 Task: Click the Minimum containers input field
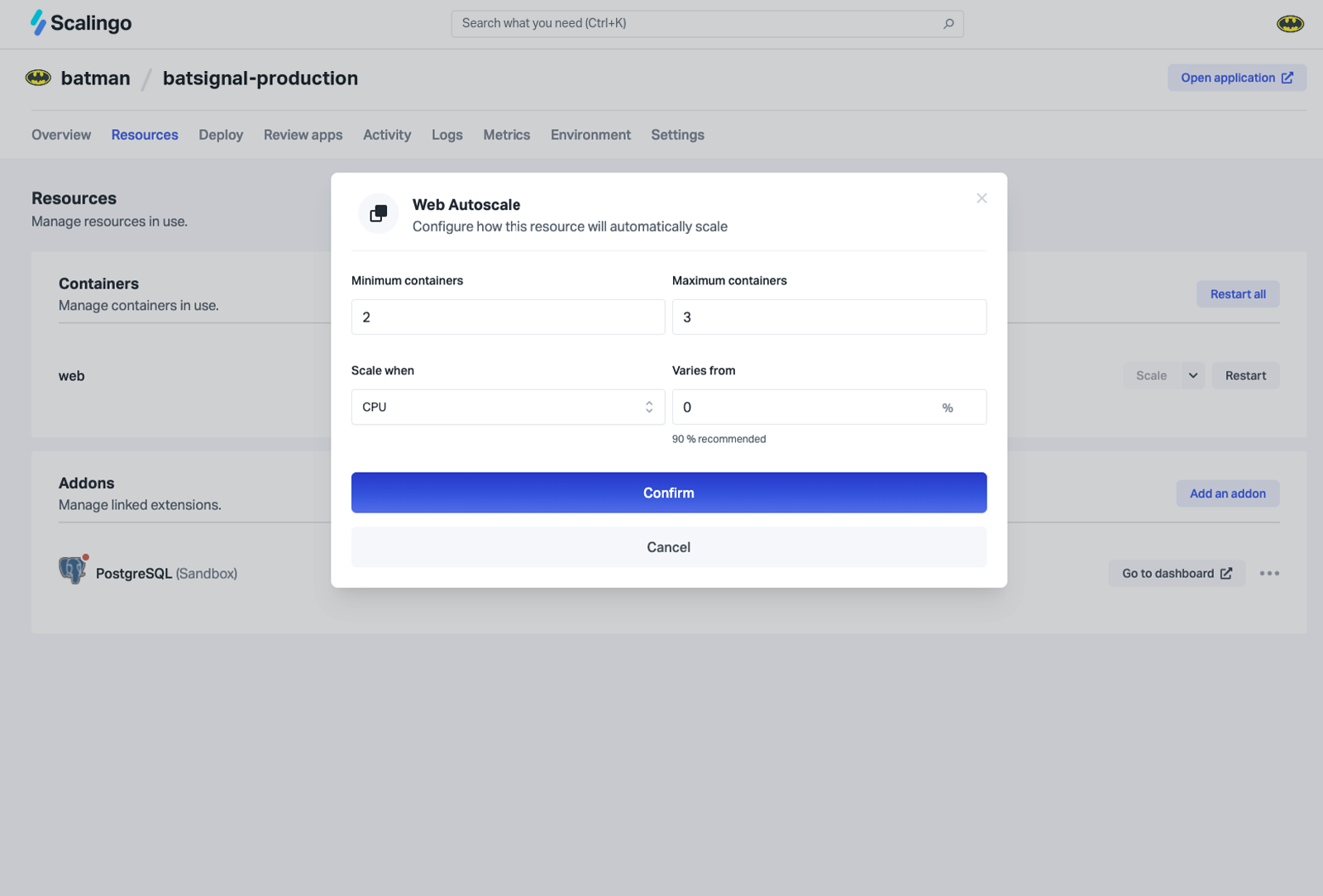click(508, 317)
